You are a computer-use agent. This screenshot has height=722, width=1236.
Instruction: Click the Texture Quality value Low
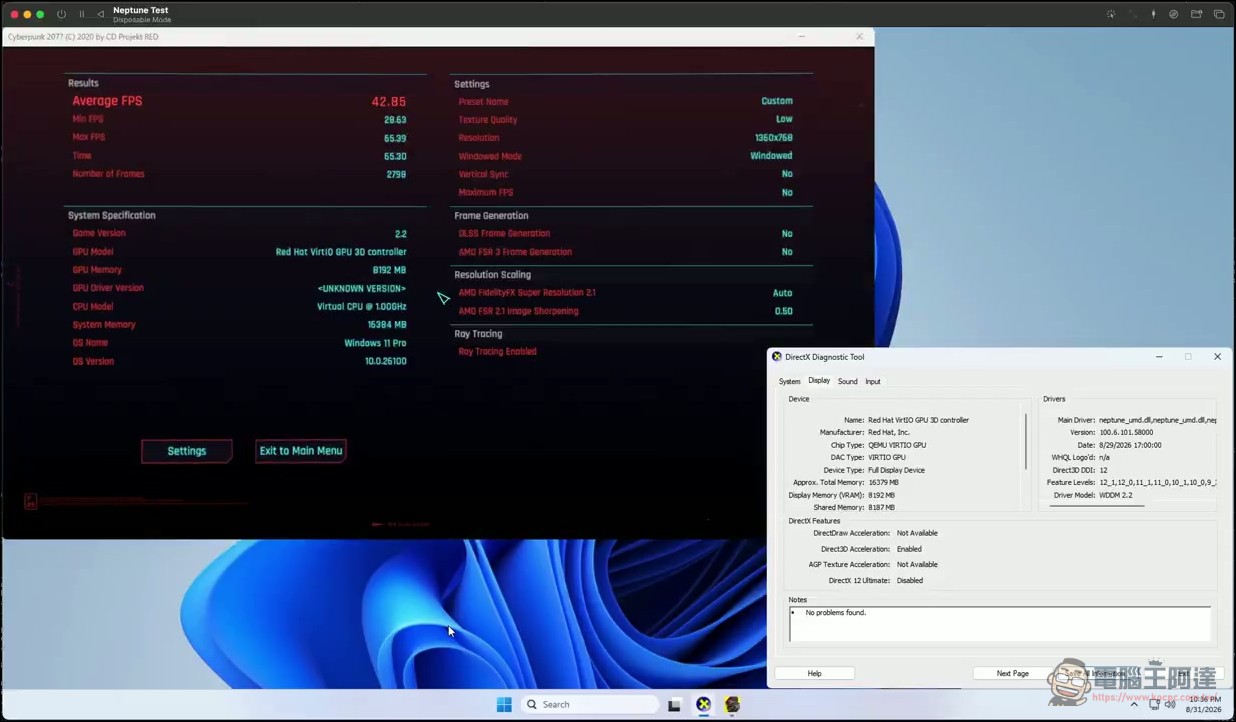click(x=784, y=119)
